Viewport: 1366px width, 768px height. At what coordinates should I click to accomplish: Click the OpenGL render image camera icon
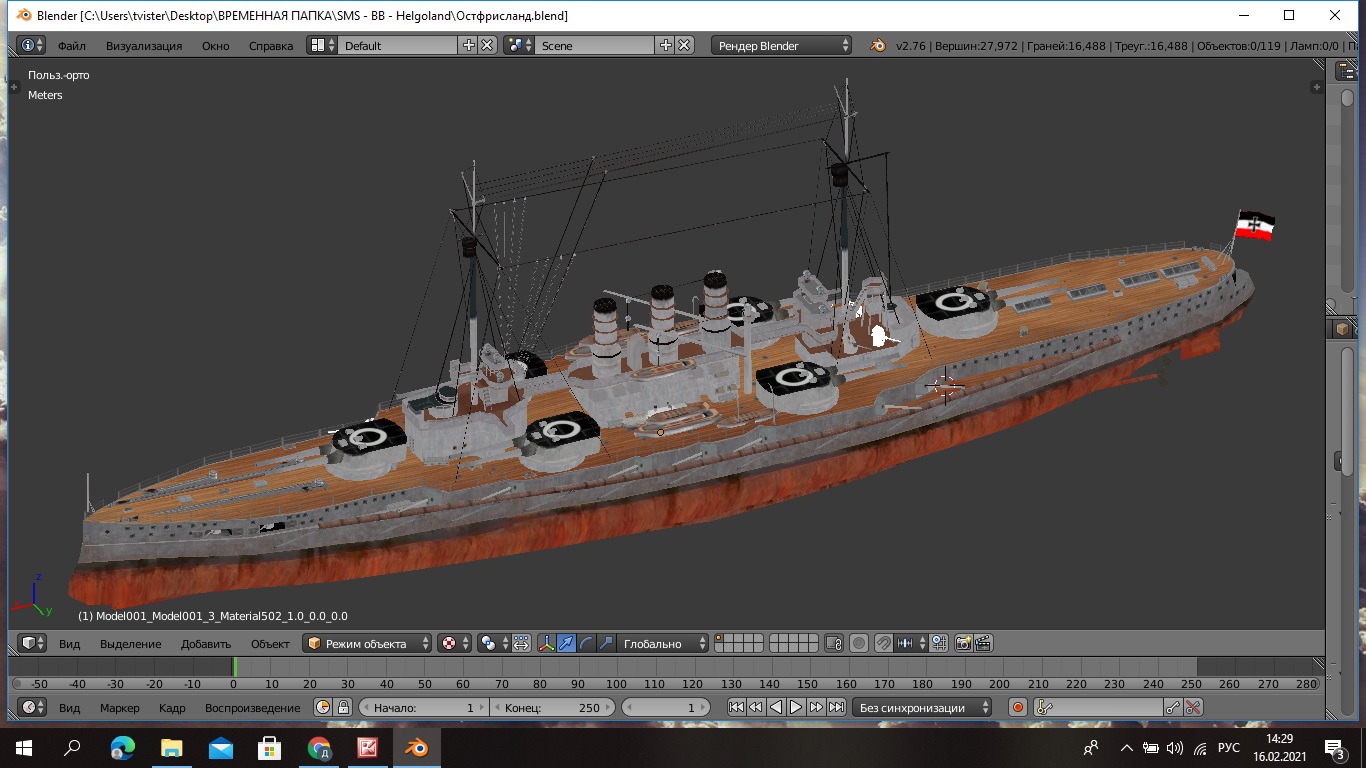tap(964, 643)
